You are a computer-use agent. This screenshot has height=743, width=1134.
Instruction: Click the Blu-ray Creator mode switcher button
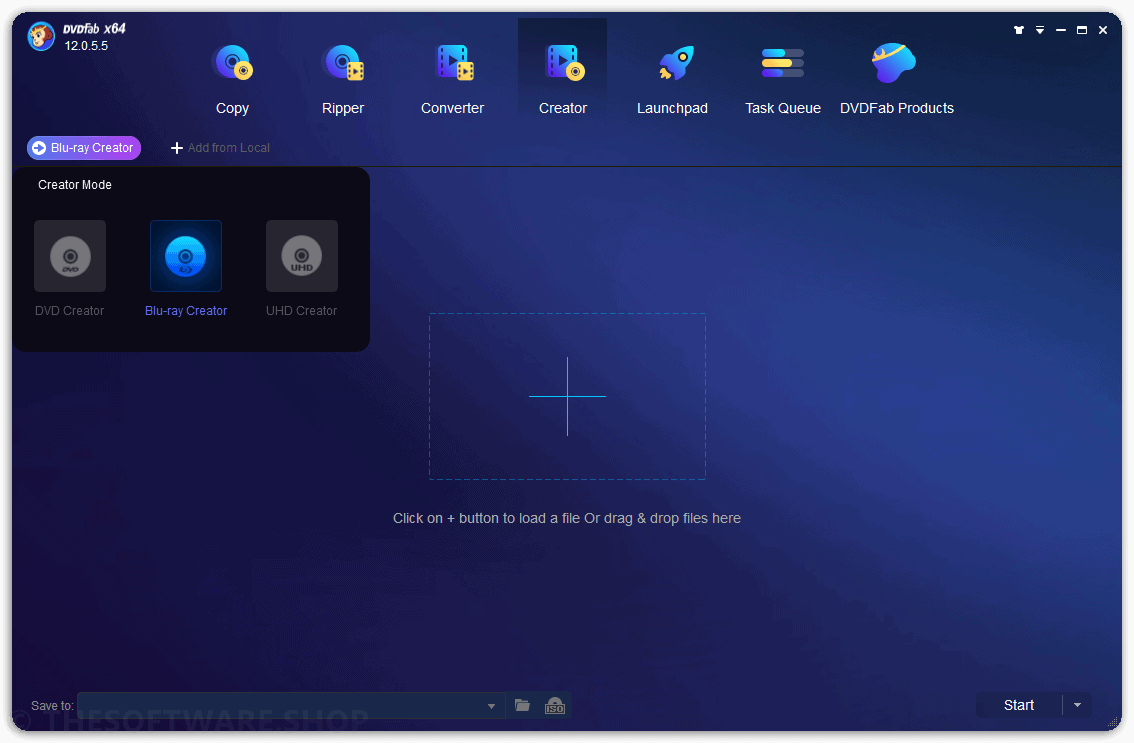[84, 148]
